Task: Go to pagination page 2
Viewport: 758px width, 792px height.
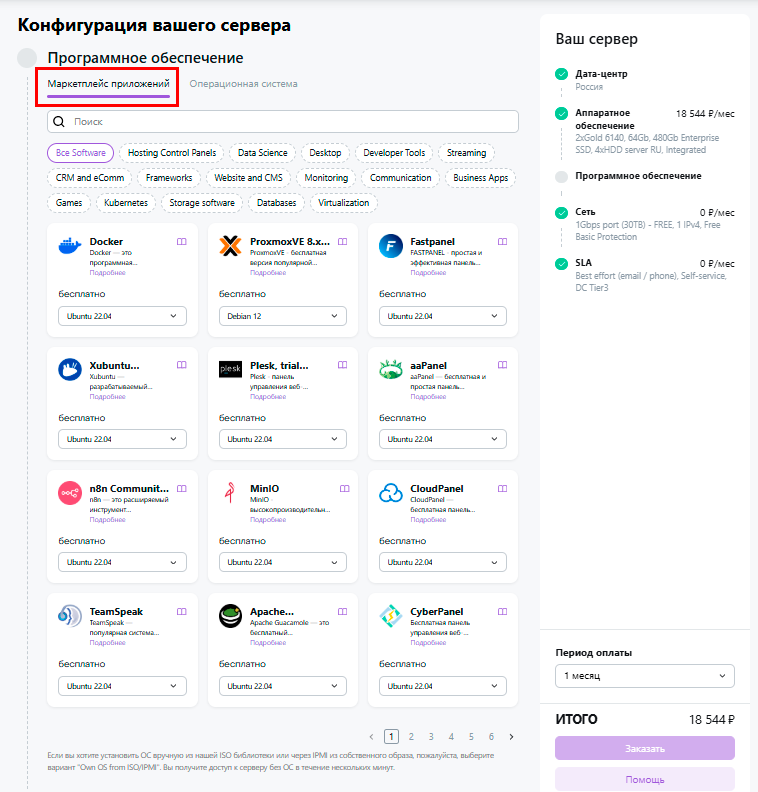Action: (411, 737)
